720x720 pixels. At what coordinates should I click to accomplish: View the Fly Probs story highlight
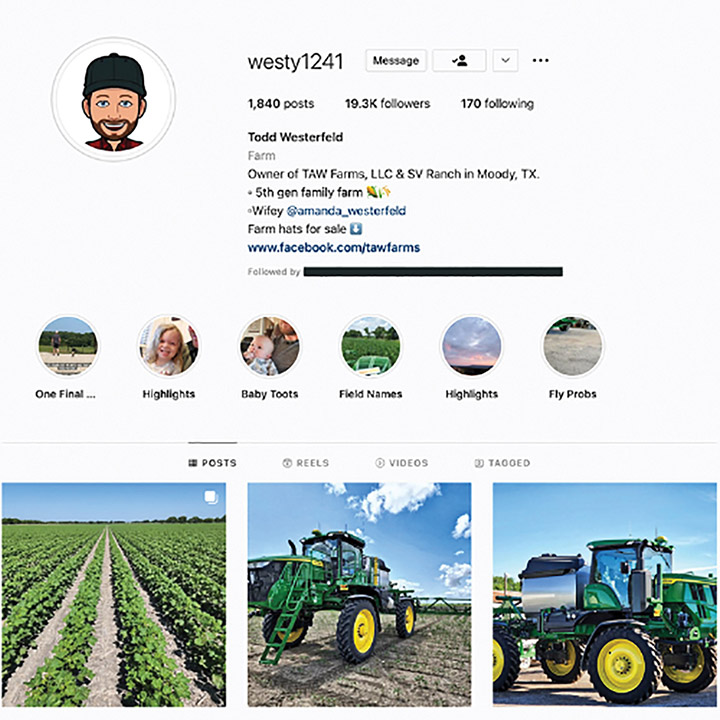(573, 346)
